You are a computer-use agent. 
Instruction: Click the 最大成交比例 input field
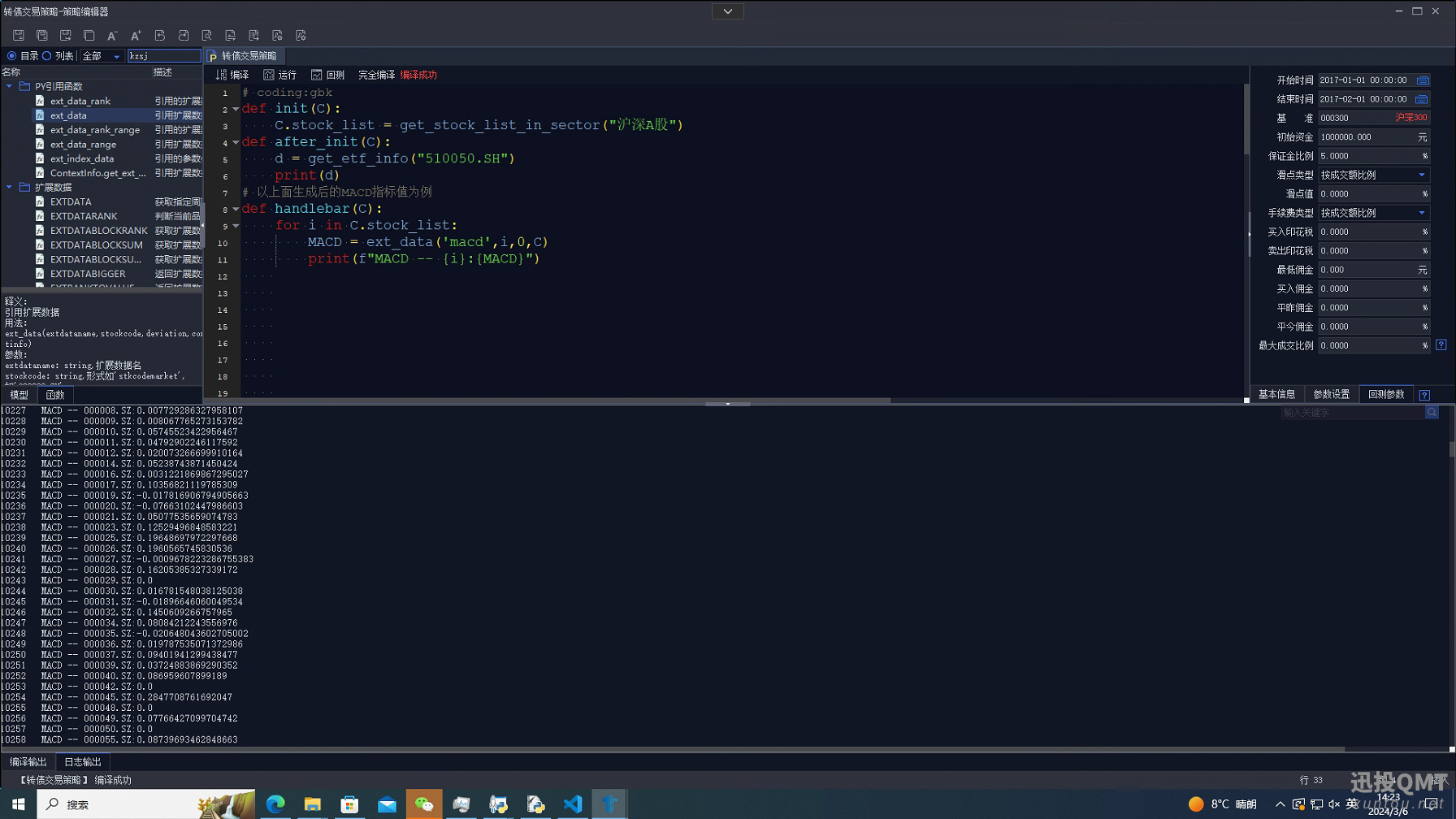[1373, 345]
